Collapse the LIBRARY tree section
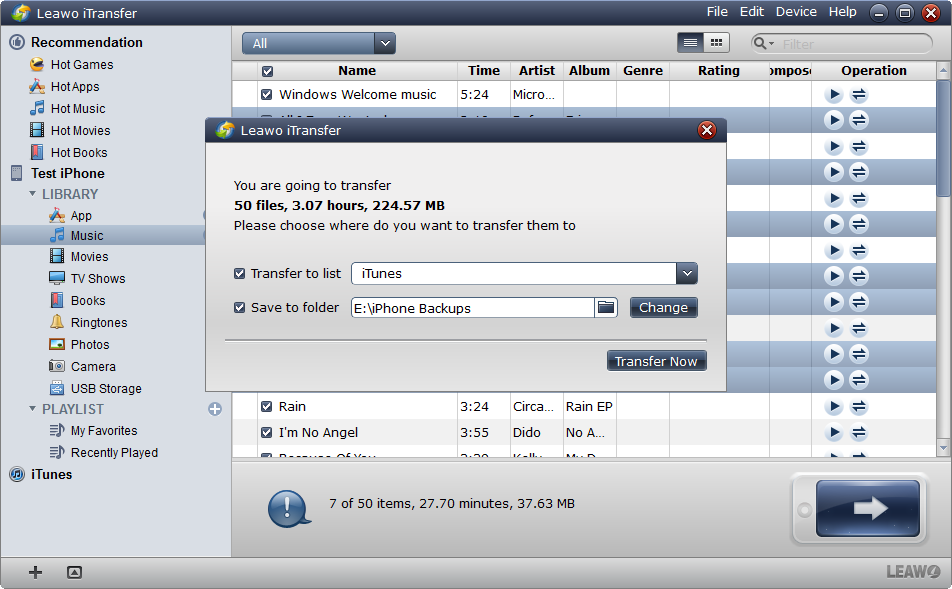This screenshot has height=589, width=952. [x=33, y=194]
